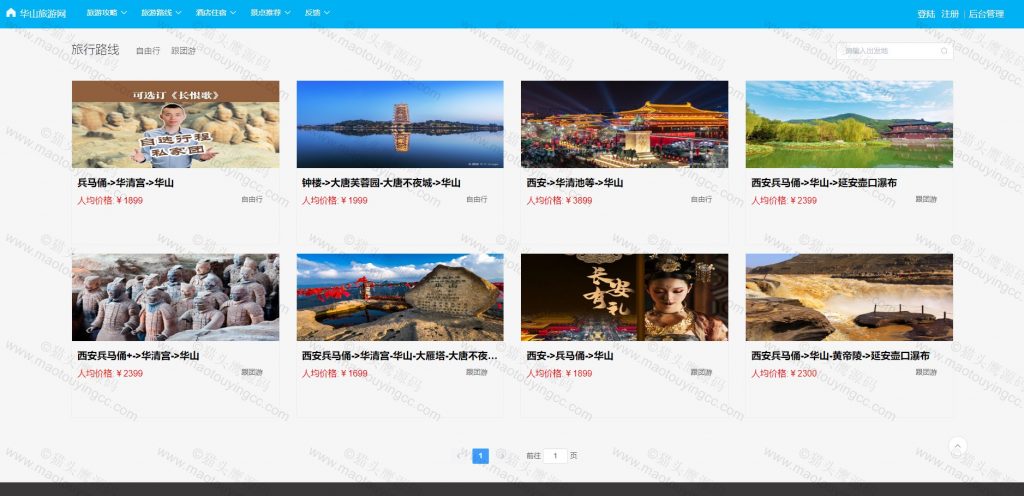Select the 跟团游 filter tab
This screenshot has width=1024, height=496.
pos(184,51)
